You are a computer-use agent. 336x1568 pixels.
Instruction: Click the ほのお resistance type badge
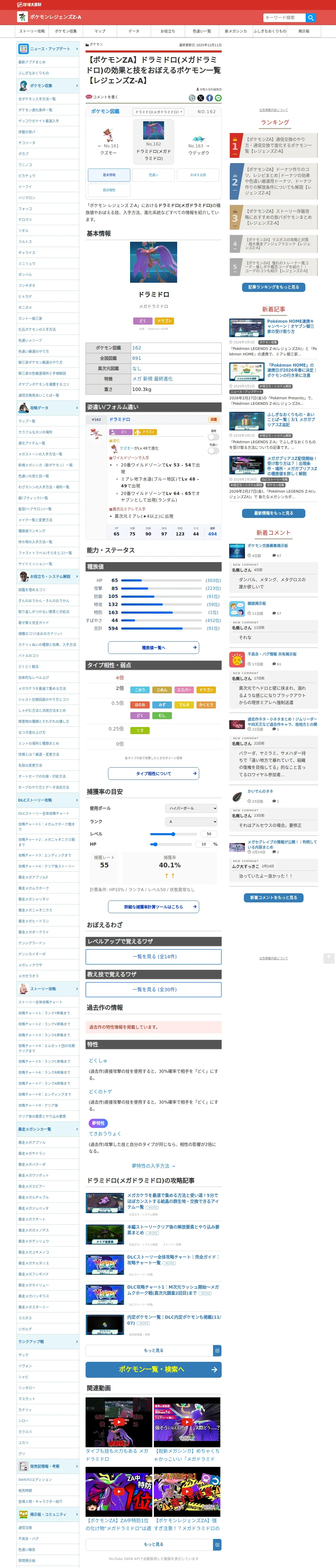(x=140, y=705)
